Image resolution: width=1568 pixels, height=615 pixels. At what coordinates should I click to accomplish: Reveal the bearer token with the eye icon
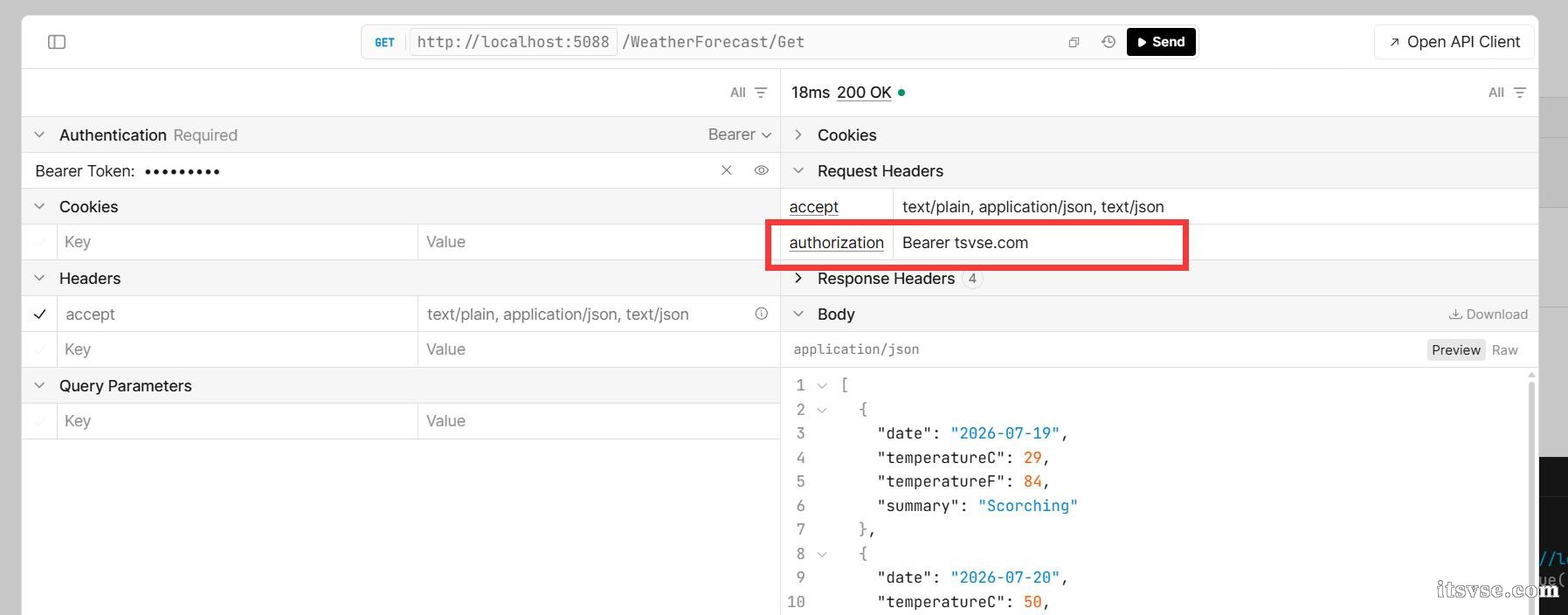[x=761, y=170]
